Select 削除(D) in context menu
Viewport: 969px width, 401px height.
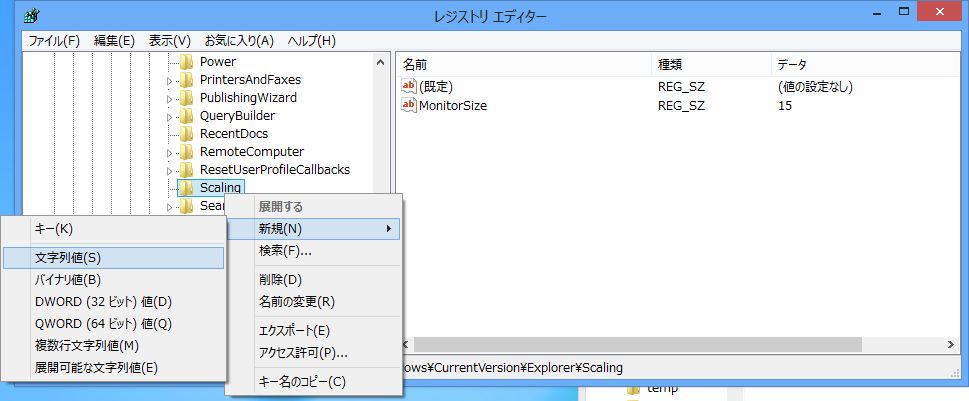313,280
